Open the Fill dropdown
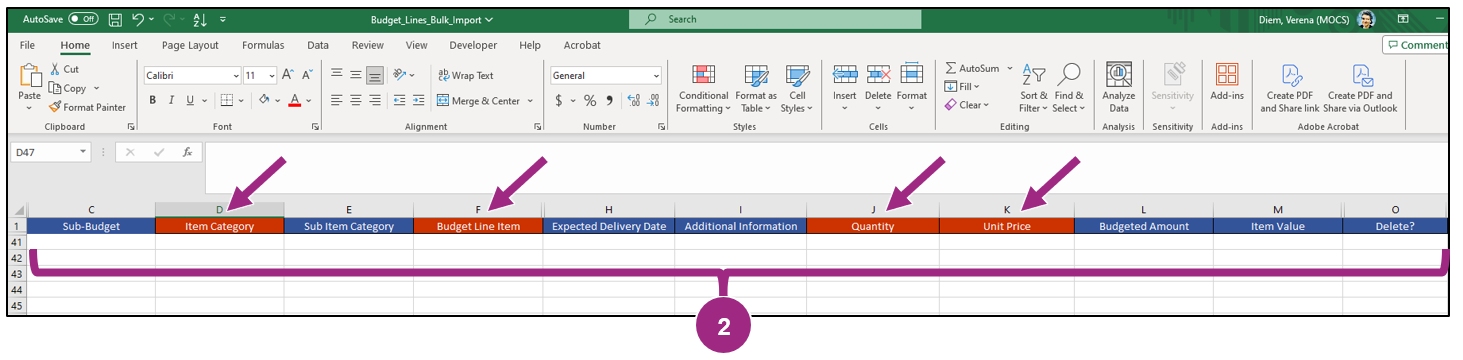The width and height of the screenshot is (1463, 360). pos(963,86)
